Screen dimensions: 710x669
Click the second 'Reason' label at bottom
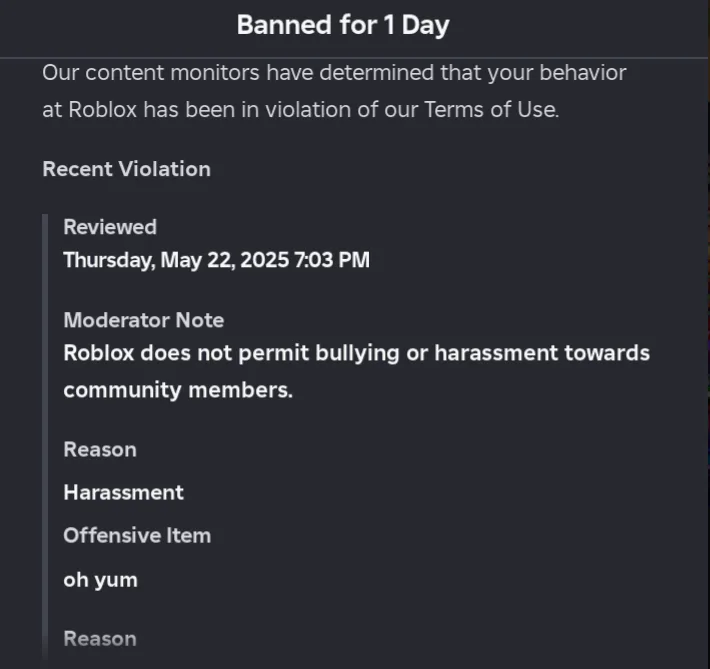[100, 639]
